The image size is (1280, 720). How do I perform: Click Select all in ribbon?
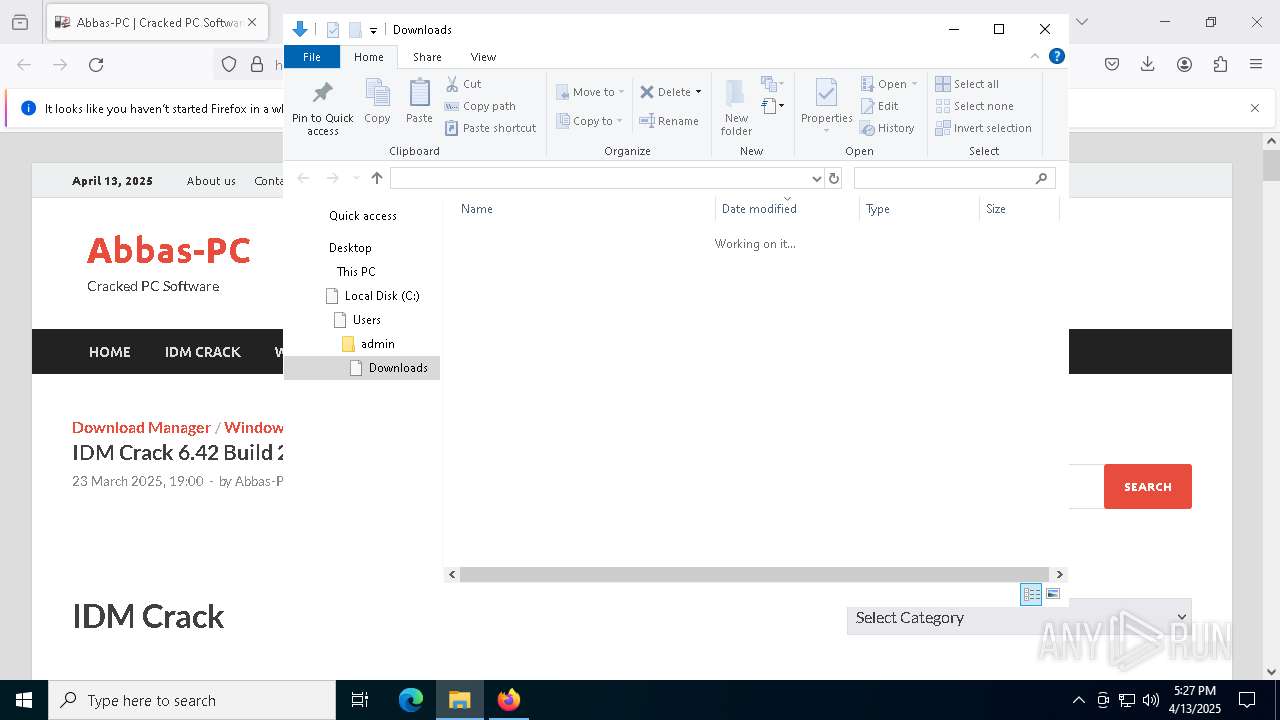pos(967,84)
